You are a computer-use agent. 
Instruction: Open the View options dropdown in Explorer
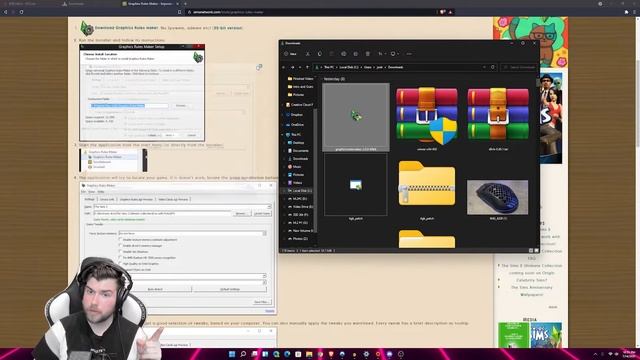tap(394, 54)
